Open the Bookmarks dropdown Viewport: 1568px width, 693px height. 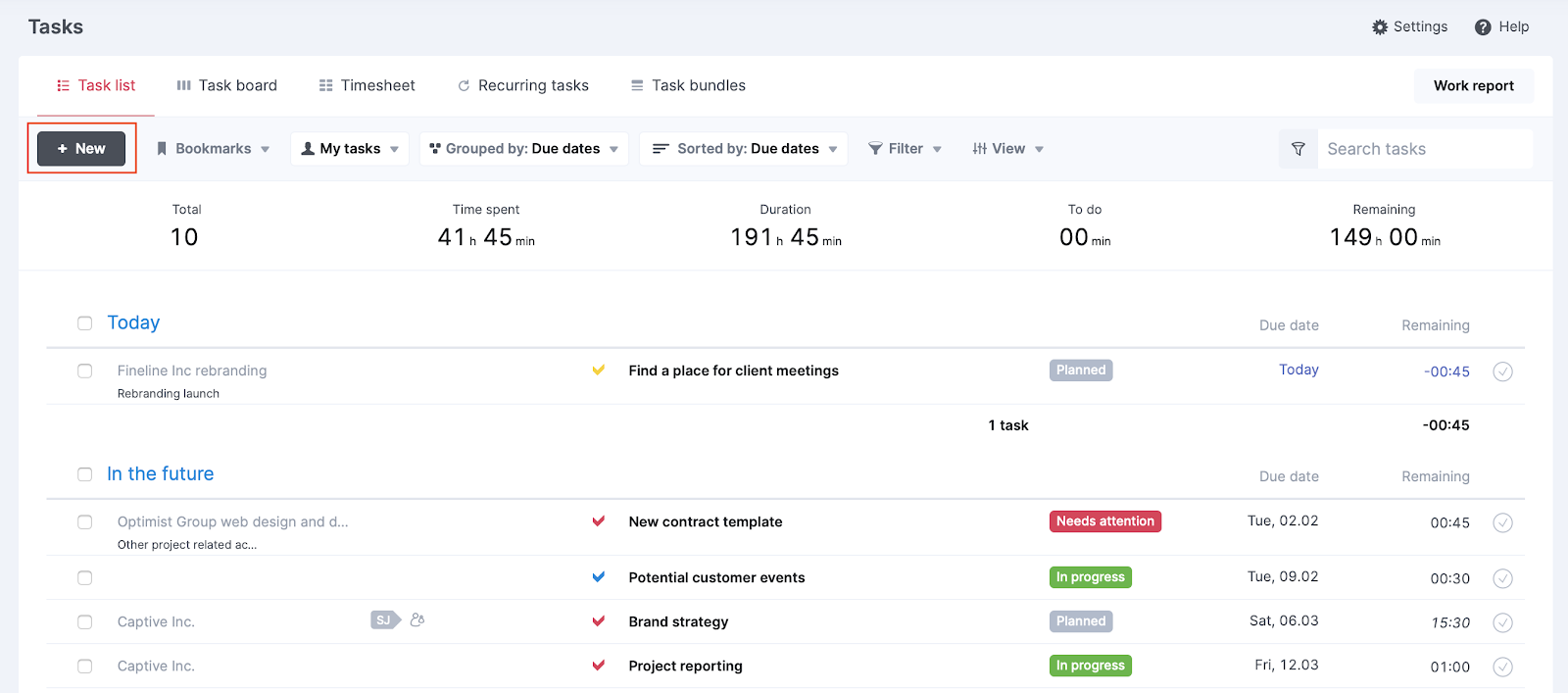click(x=213, y=149)
